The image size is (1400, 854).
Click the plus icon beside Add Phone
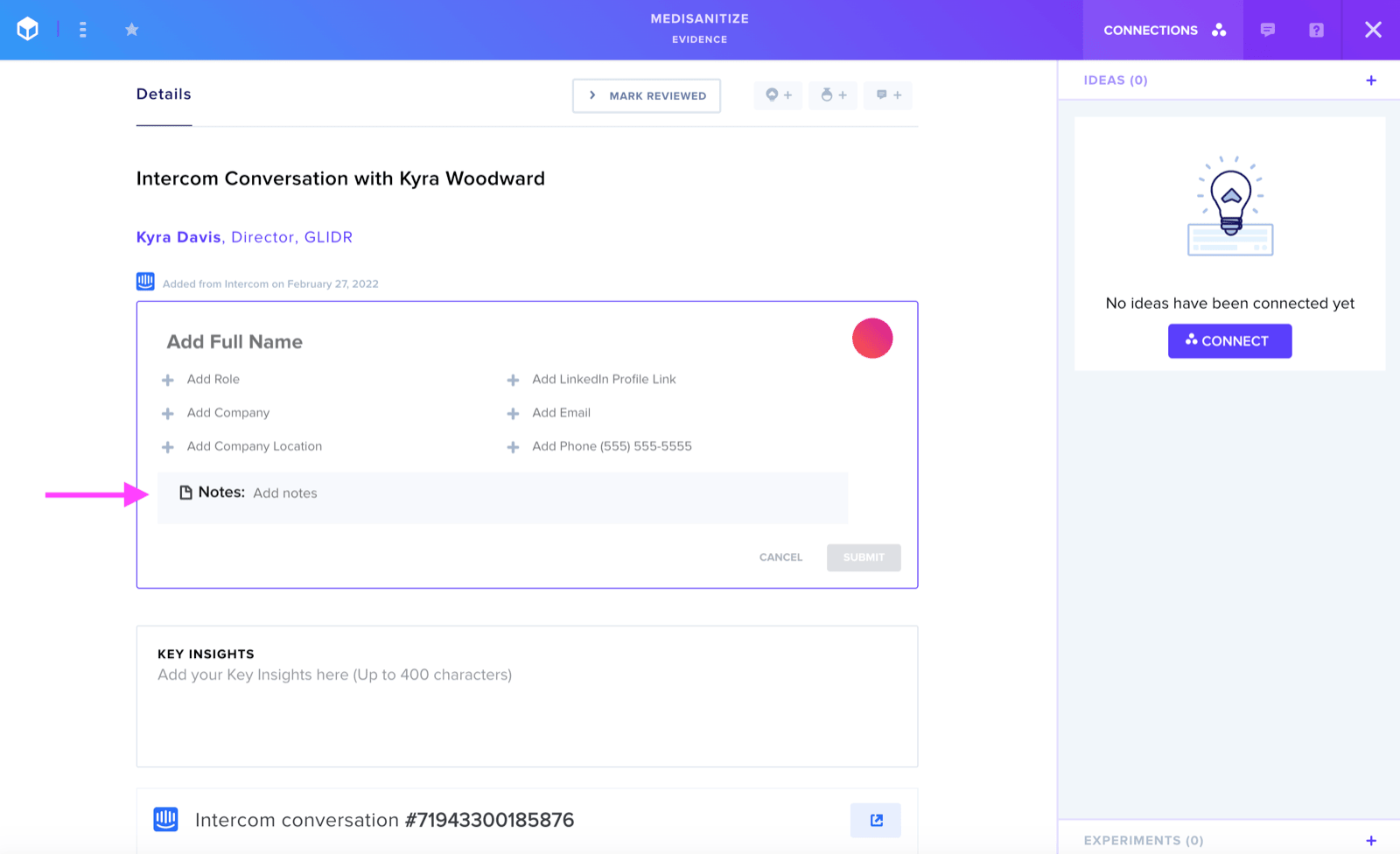(x=514, y=447)
